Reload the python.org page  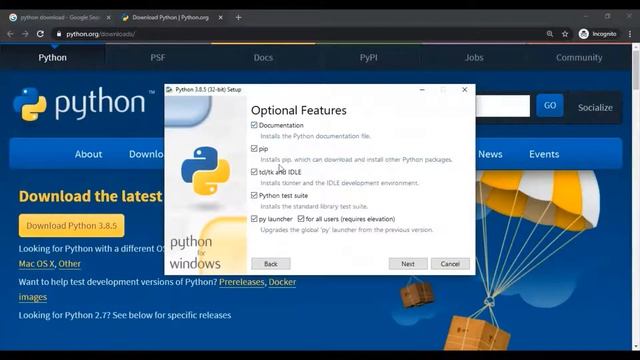click(40, 34)
